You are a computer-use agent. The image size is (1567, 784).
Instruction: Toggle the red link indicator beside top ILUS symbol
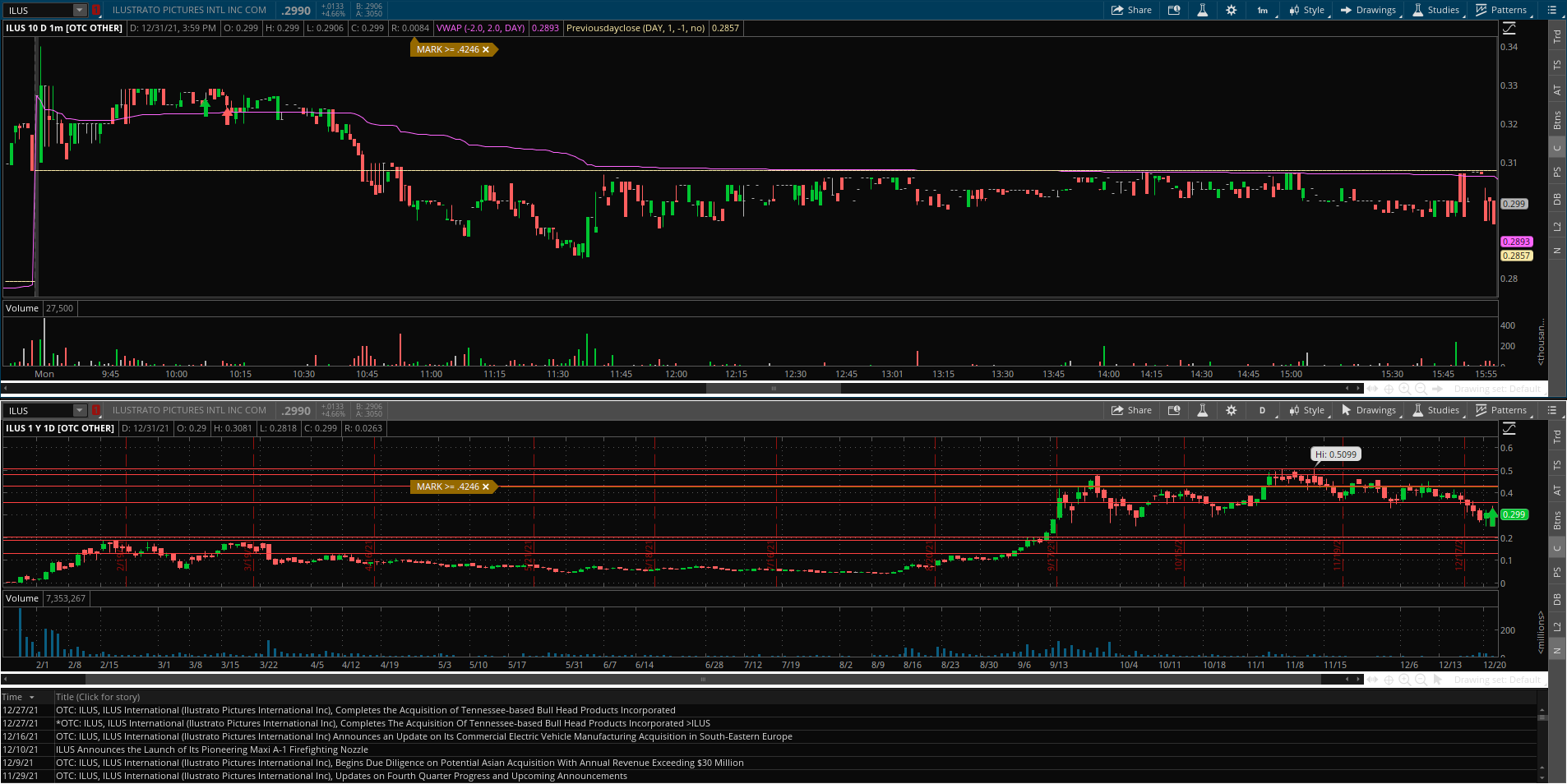click(96, 11)
